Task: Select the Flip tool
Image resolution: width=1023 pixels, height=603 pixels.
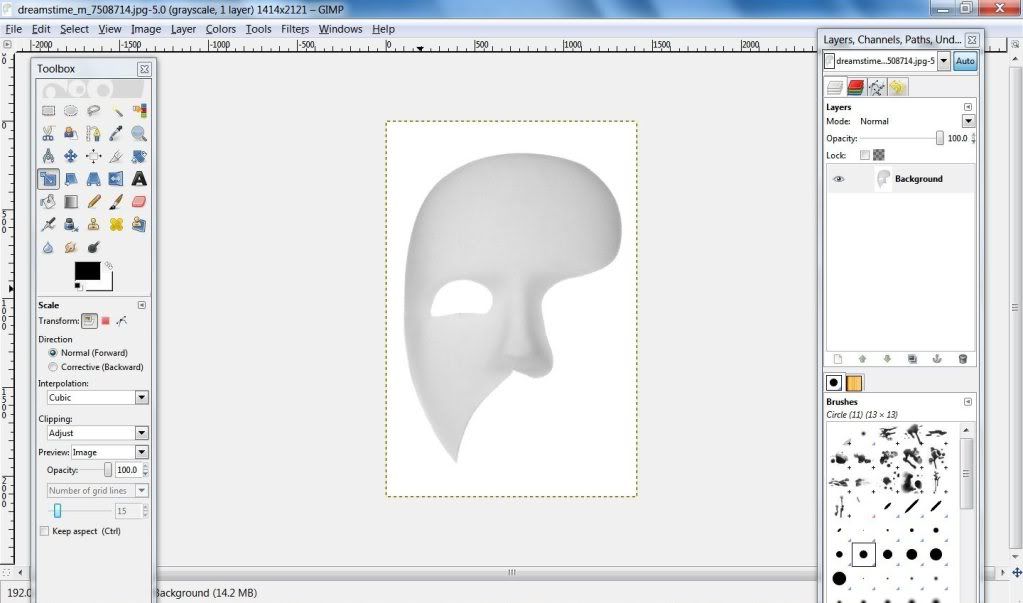Action: (116, 179)
